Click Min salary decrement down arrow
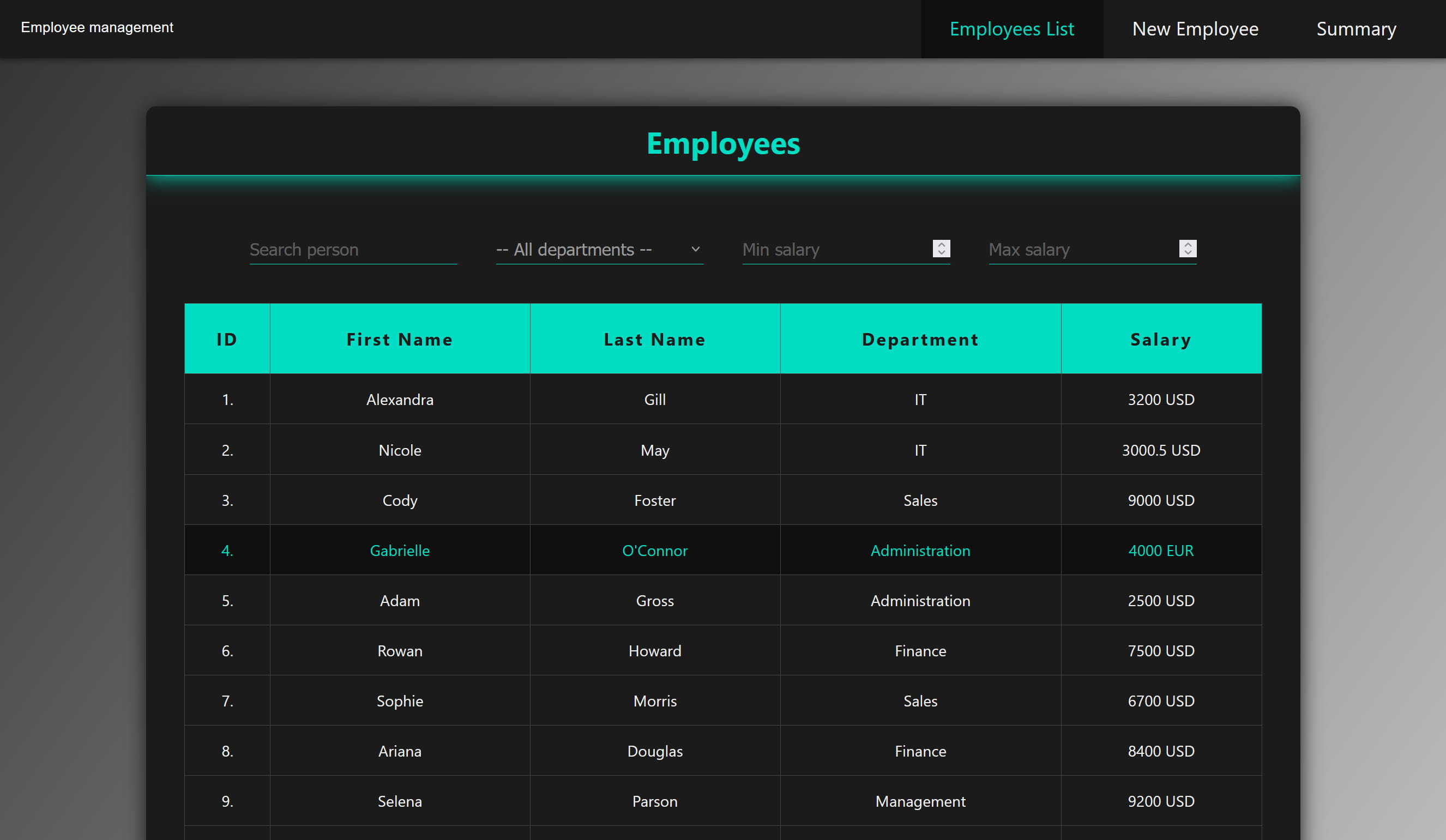The width and height of the screenshot is (1446, 840). coord(941,252)
